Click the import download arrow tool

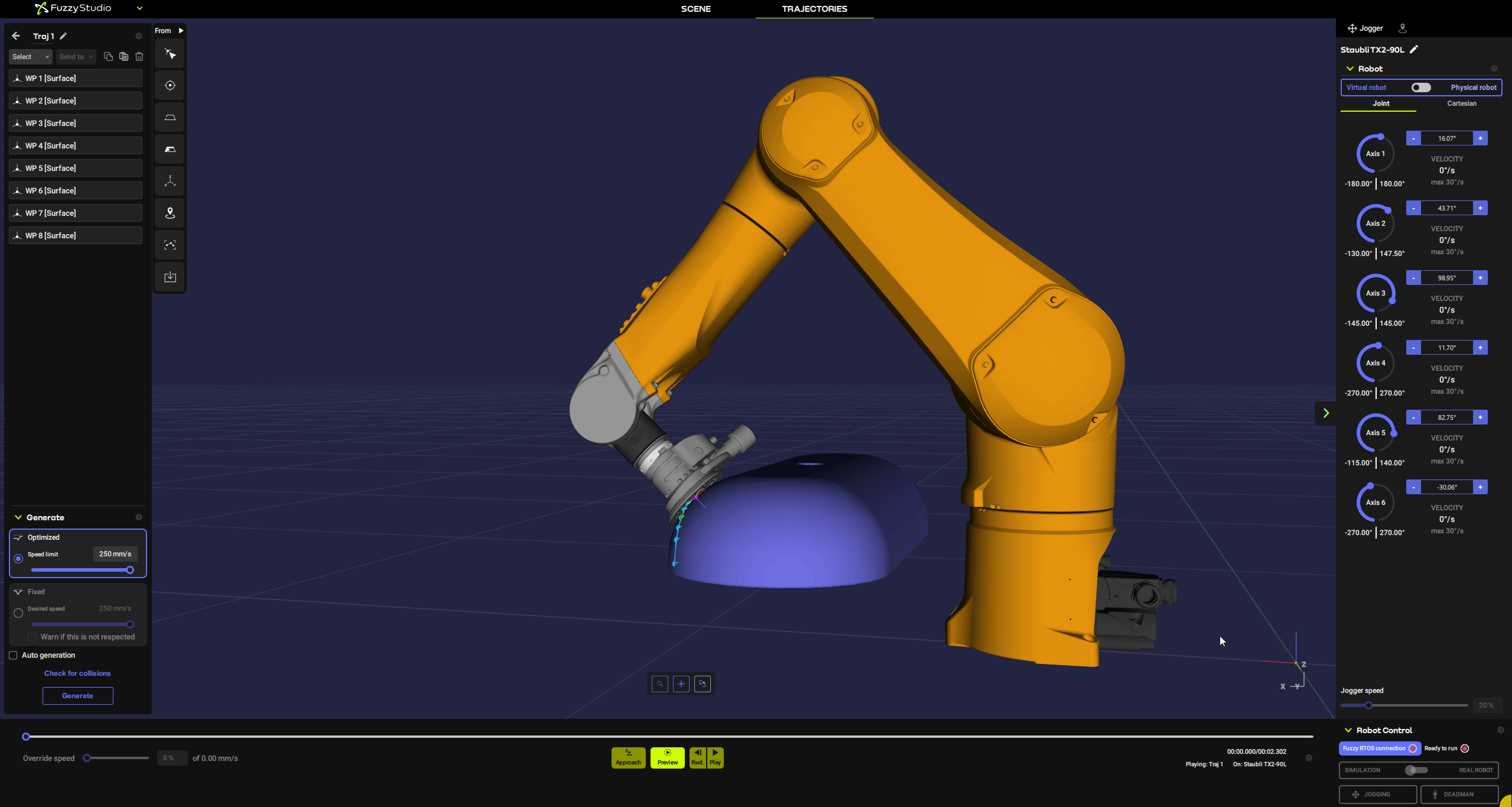click(170, 277)
